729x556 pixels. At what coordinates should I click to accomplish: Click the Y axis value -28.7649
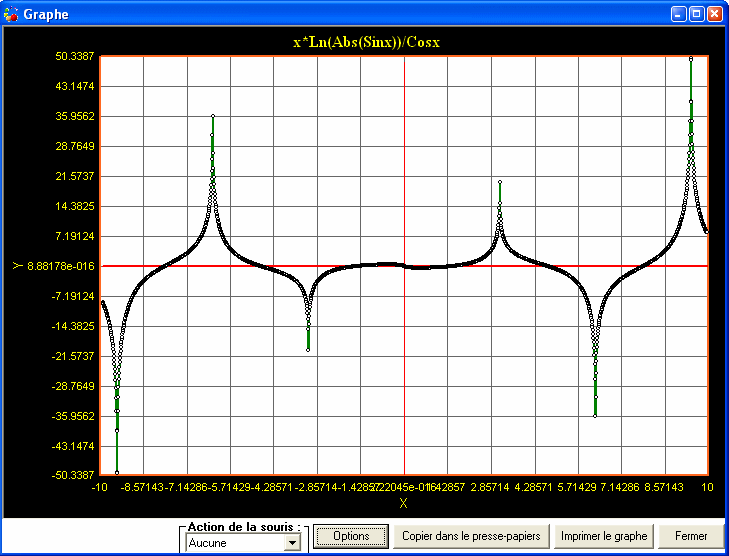point(73,386)
